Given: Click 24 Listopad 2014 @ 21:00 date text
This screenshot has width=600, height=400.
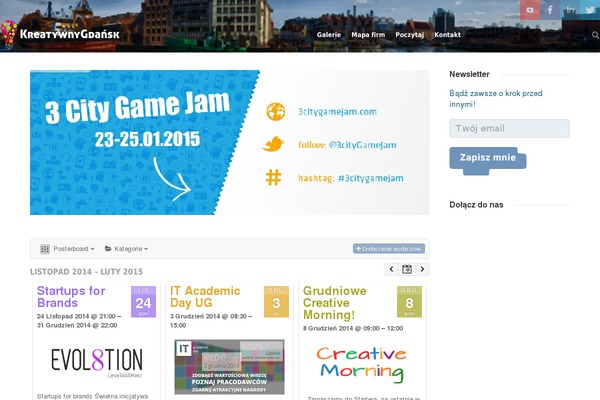Looking at the screenshot, I should point(79,321).
